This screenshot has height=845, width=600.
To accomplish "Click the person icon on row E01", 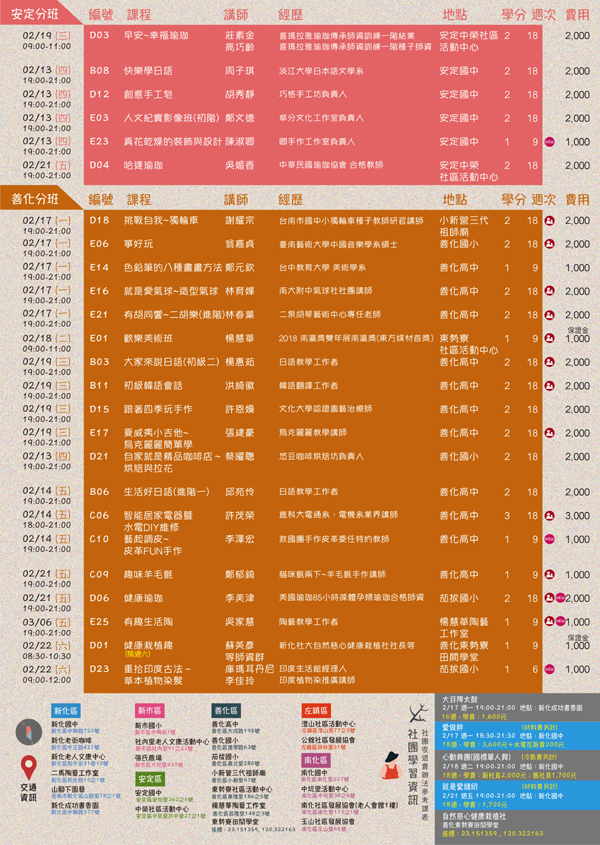I will (x=549, y=338).
